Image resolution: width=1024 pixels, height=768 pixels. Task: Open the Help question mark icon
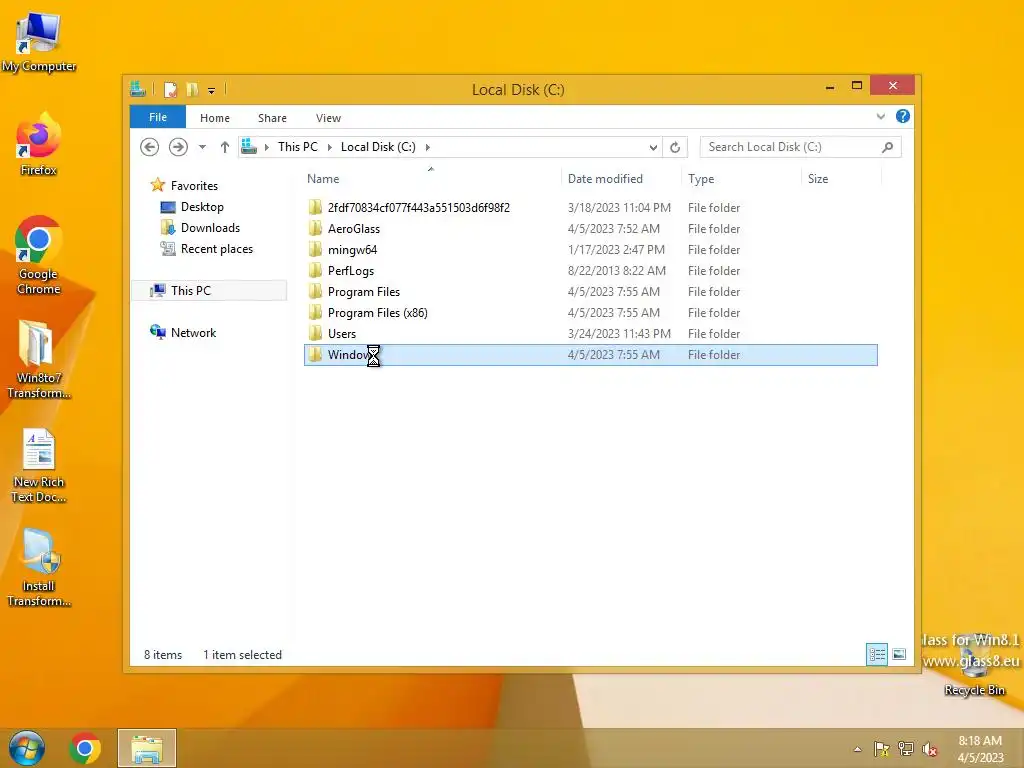click(x=903, y=116)
